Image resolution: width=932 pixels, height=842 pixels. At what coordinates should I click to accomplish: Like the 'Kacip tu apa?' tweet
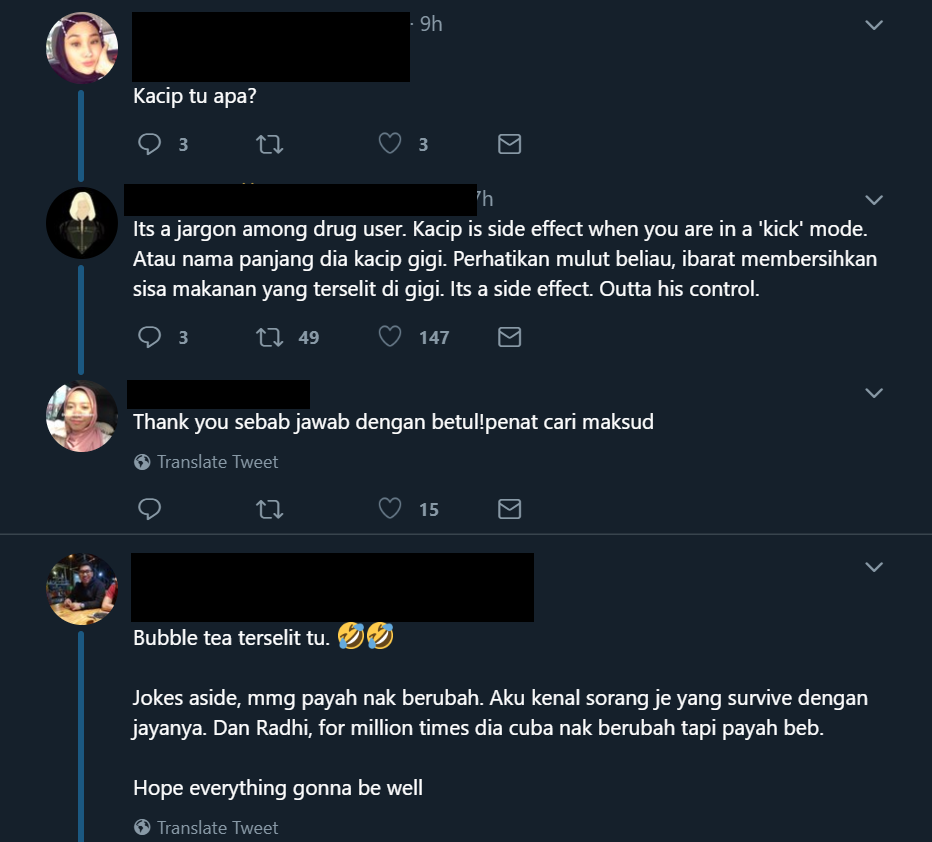390,143
